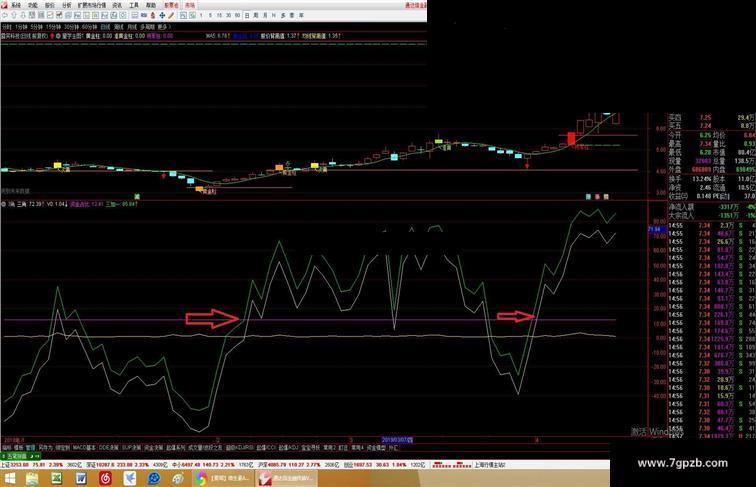Click the 上证 index value in status bar
Image resolution: width=756 pixels, height=487 pixels.
click(19, 465)
